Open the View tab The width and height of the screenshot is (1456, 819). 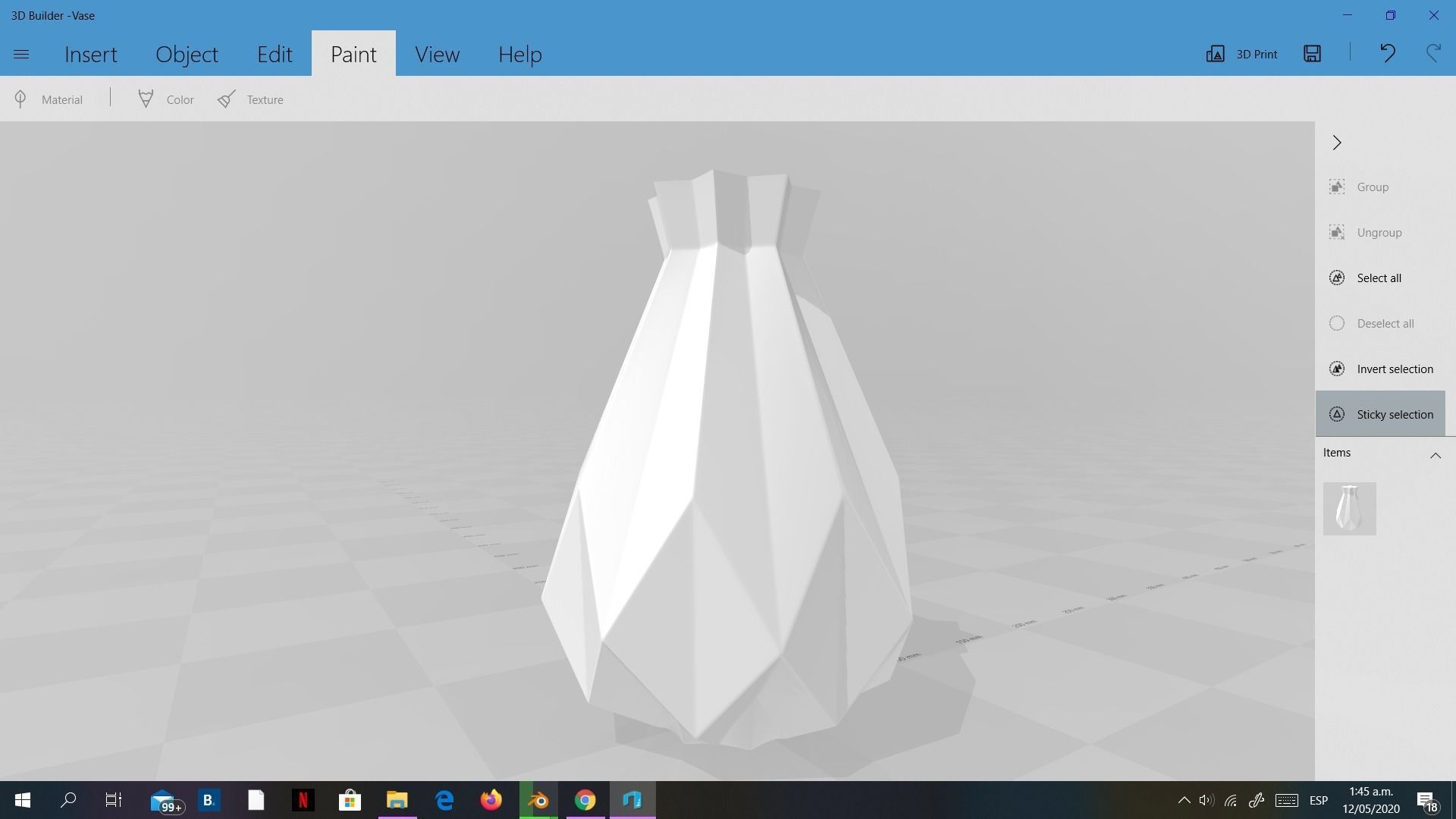coord(437,55)
